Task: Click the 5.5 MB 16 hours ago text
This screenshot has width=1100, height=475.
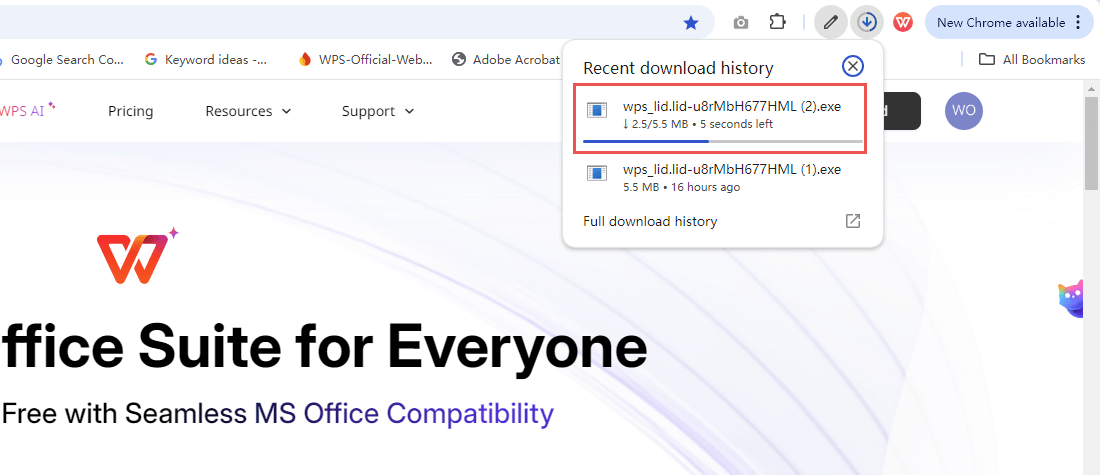Action: pyautogui.click(x=681, y=187)
